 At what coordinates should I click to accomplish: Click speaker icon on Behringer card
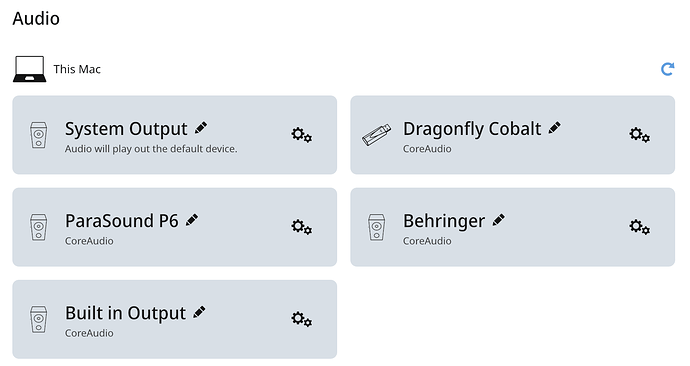click(x=377, y=227)
